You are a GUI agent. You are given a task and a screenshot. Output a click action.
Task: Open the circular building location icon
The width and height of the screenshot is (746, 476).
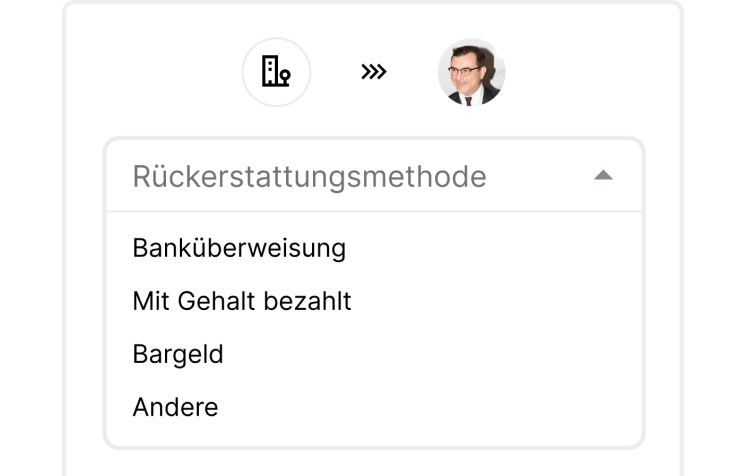[x=276, y=73]
